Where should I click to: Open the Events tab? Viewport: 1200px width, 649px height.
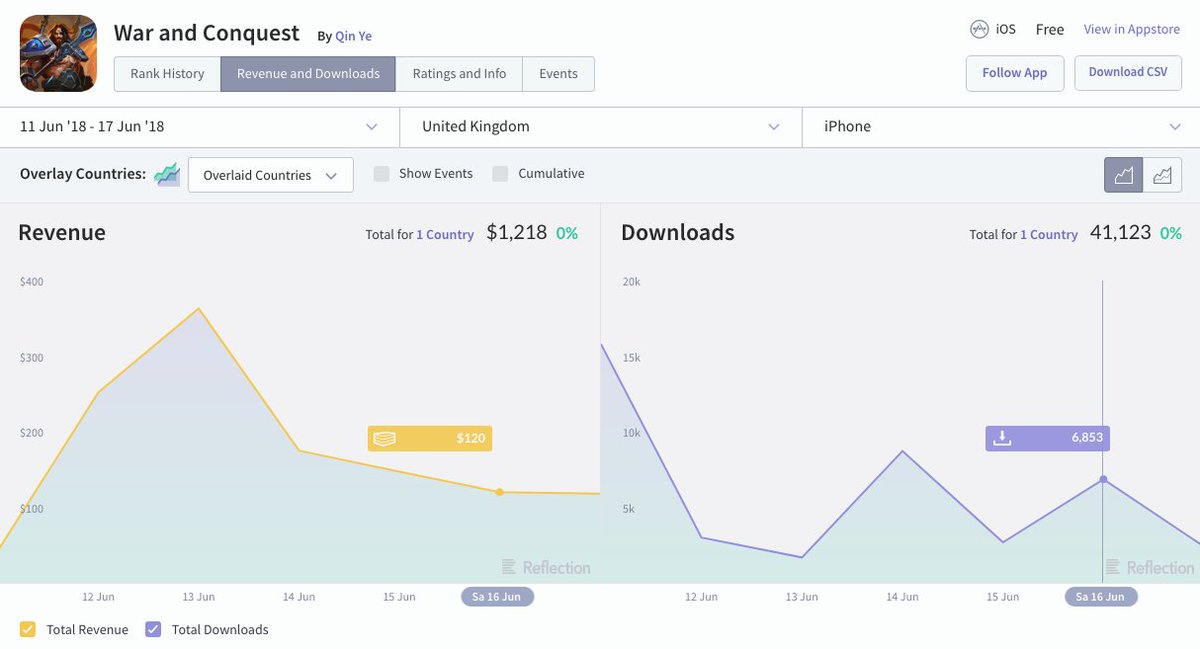[558, 74]
